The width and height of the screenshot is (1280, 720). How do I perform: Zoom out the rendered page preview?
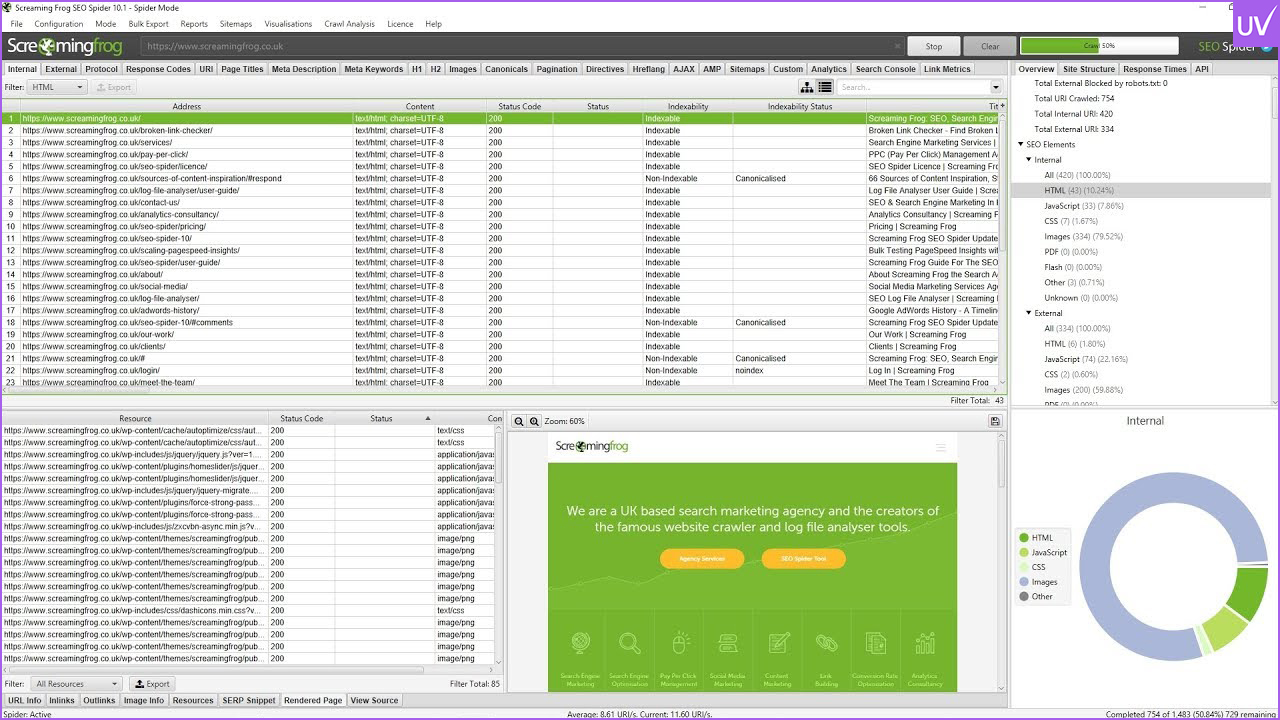coord(519,422)
